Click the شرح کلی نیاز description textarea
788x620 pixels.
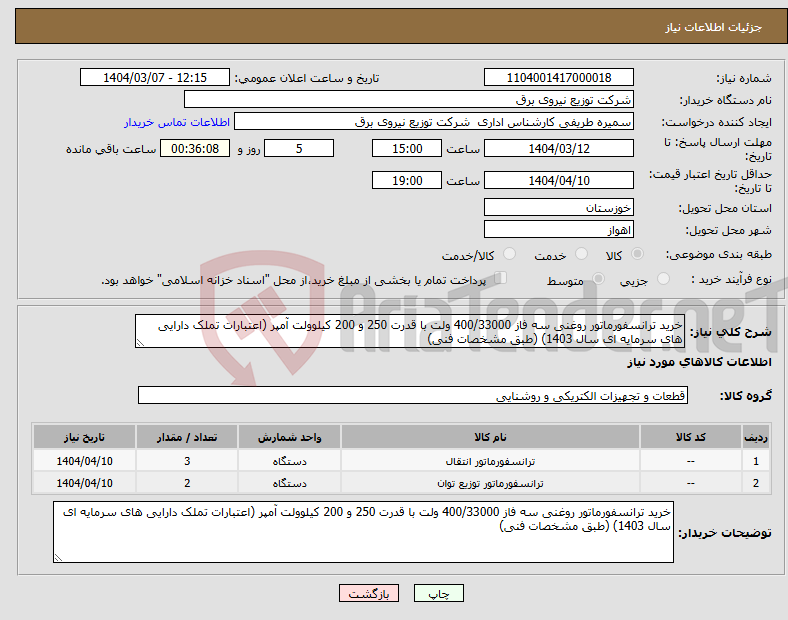tap(410, 332)
